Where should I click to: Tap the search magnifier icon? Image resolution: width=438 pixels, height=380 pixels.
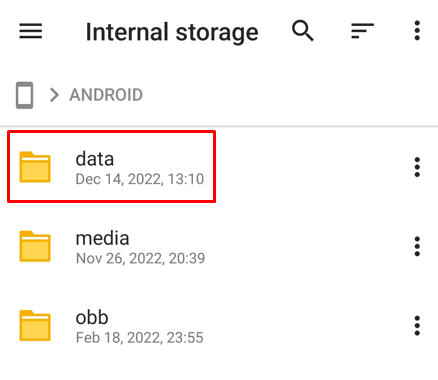click(303, 31)
